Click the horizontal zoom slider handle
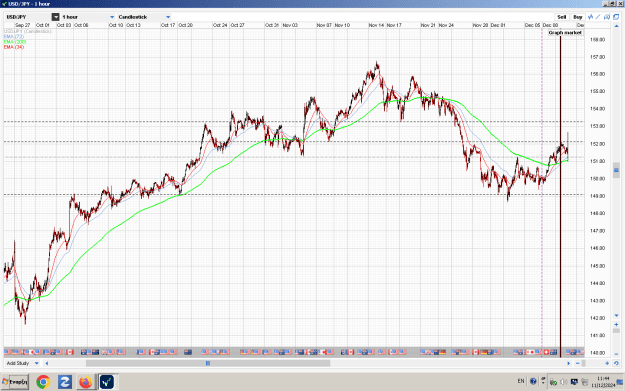The image size is (625, 391). 584,363
